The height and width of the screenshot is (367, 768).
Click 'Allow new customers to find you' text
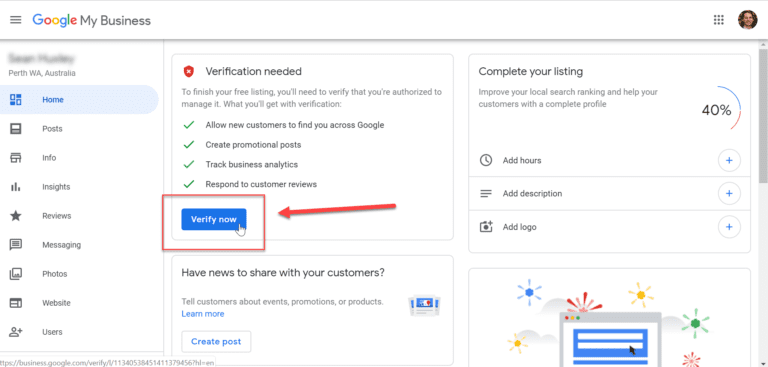(294, 125)
